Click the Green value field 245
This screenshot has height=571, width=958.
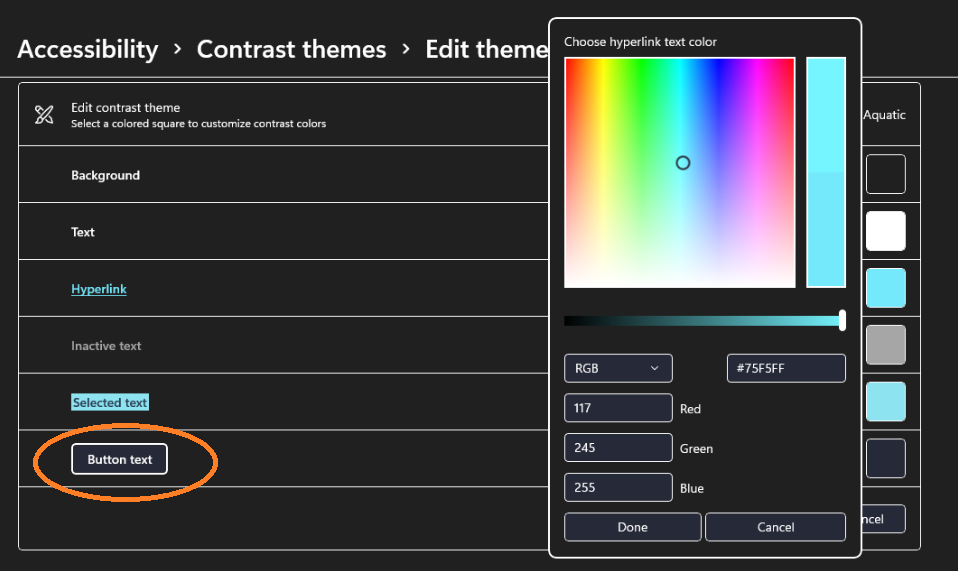pyautogui.click(x=618, y=448)
